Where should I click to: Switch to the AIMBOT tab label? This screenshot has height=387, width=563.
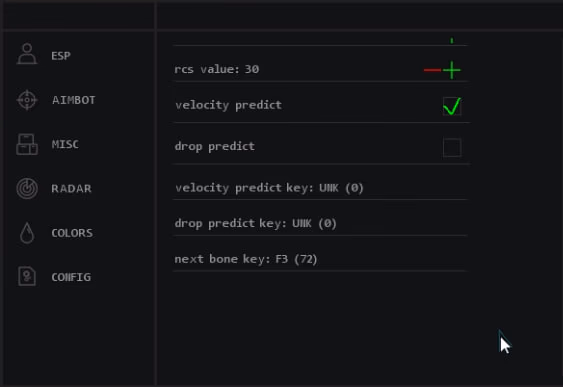coord(74,100)
